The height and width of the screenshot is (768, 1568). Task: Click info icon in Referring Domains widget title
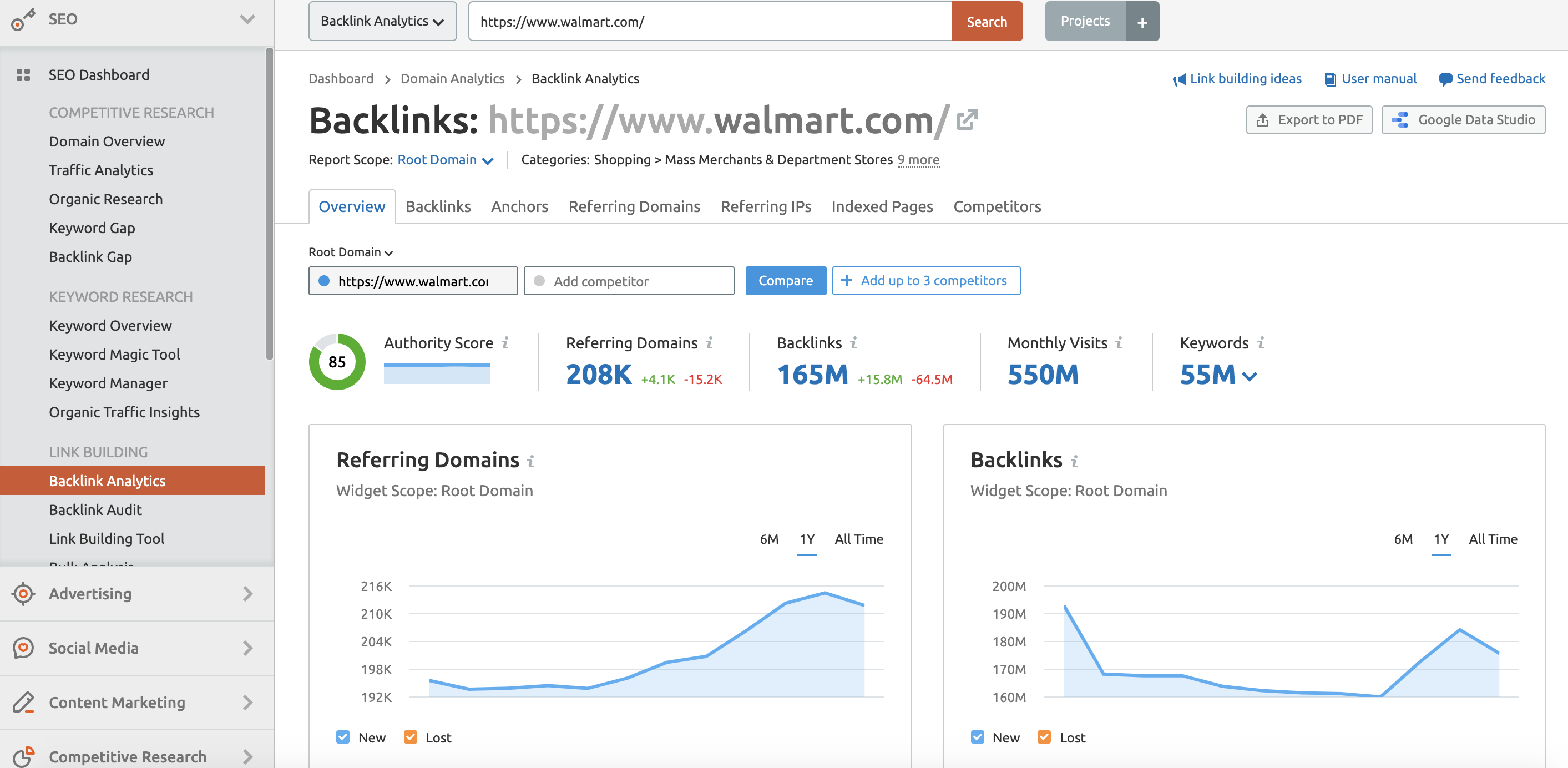click(531, 461)
